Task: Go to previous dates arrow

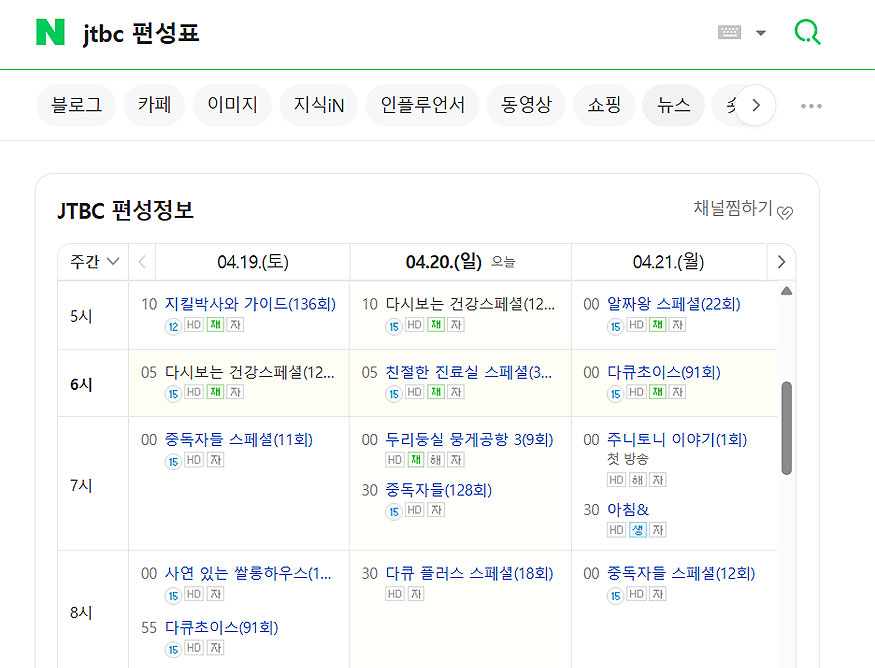Action: point(142,262)
